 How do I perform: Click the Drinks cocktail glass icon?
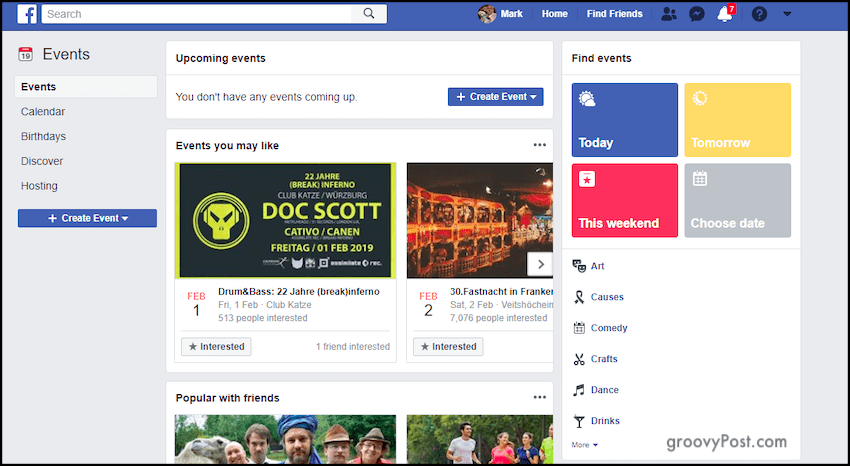tap(579, 421)
